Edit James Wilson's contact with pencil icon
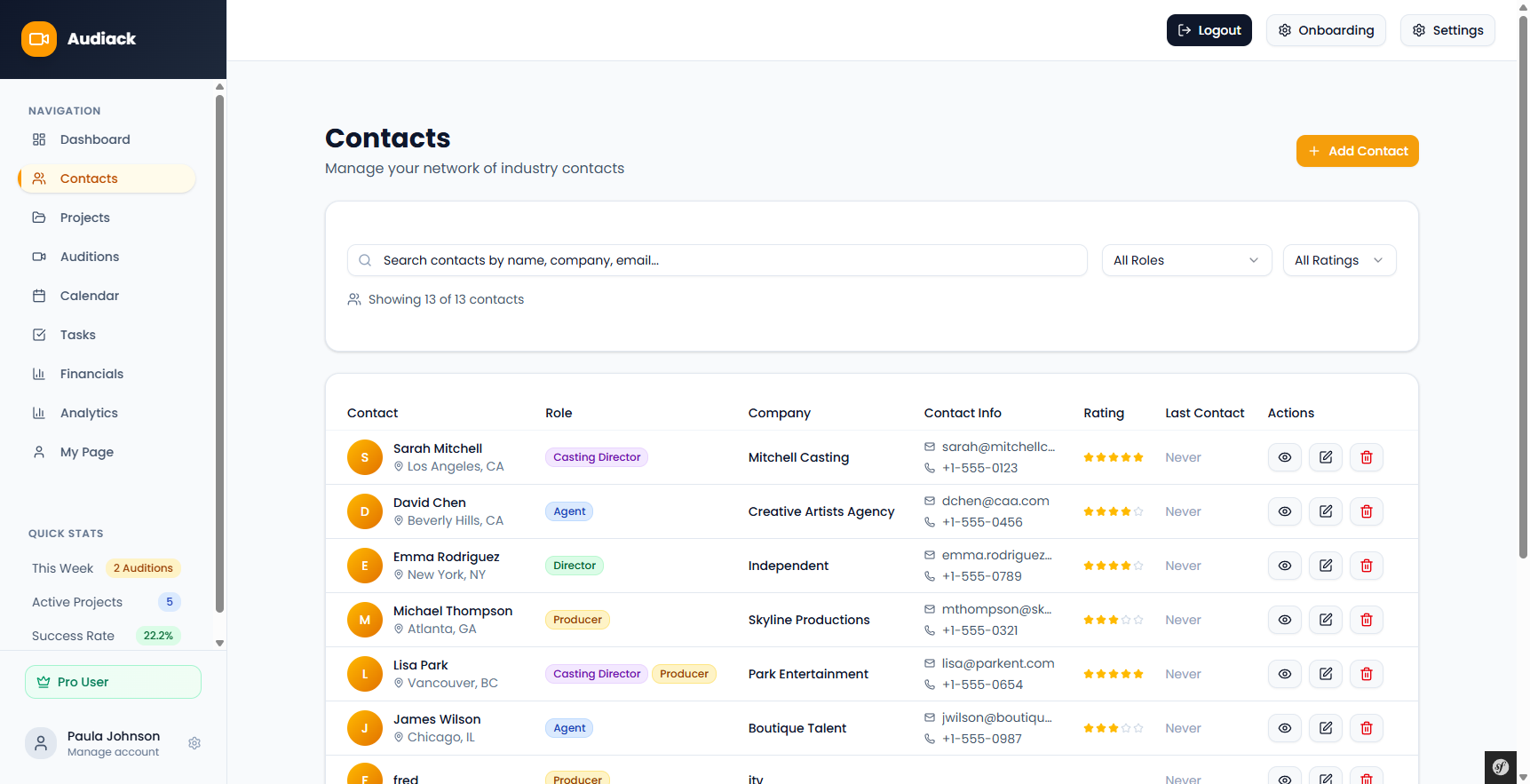The width and height of the screenshot is (1530, 784). [x=1325, y=728]
